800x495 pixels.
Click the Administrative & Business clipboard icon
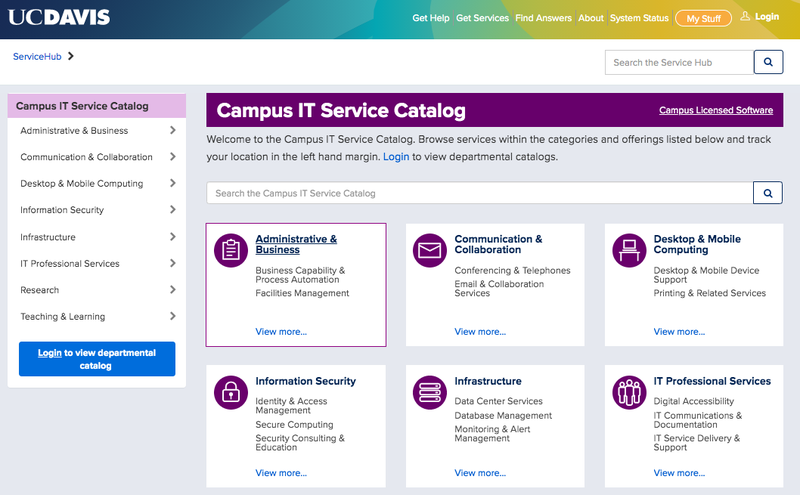coord(231,251)
